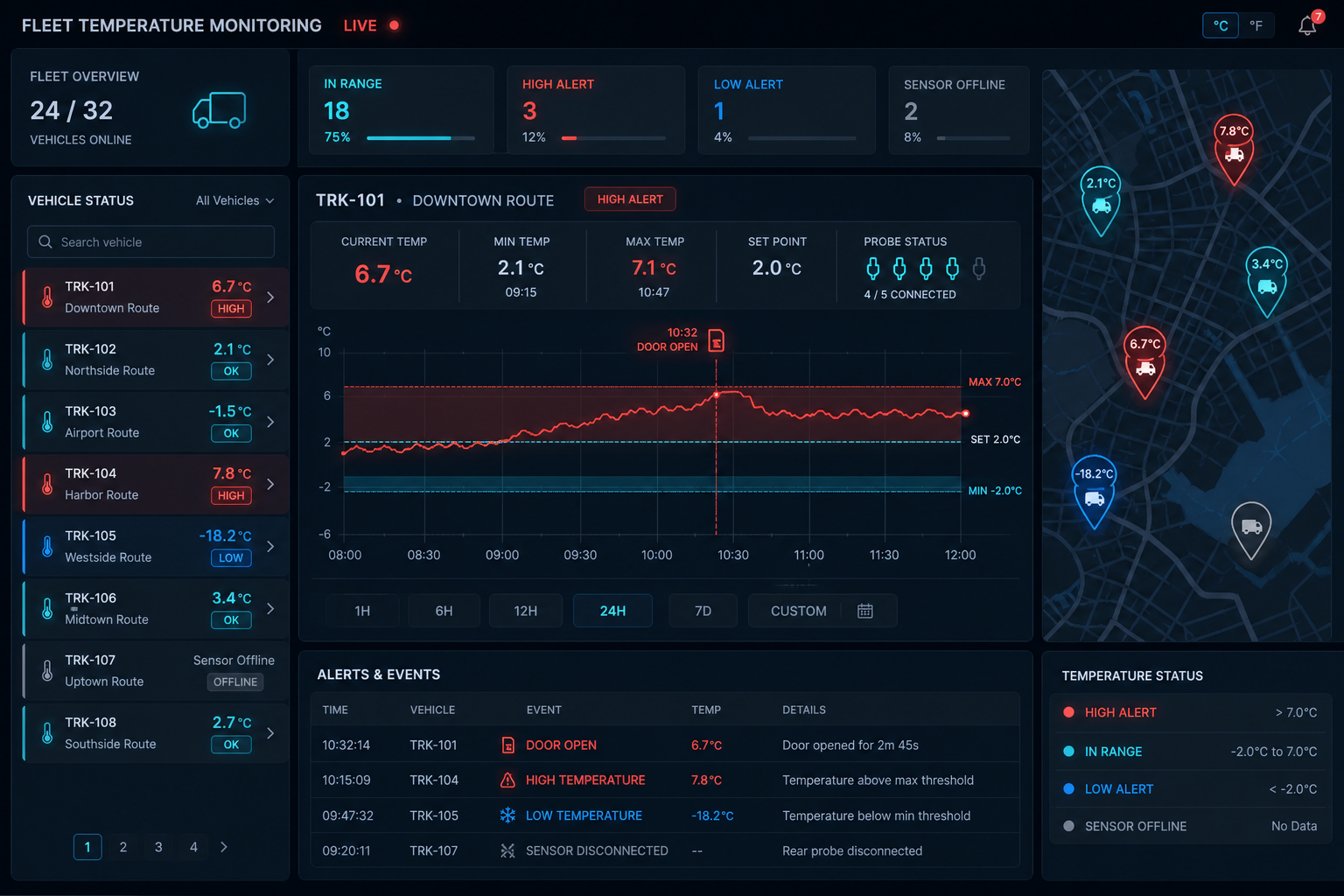
Task: Switch temperature units to °C
Action: (1221, 25)
